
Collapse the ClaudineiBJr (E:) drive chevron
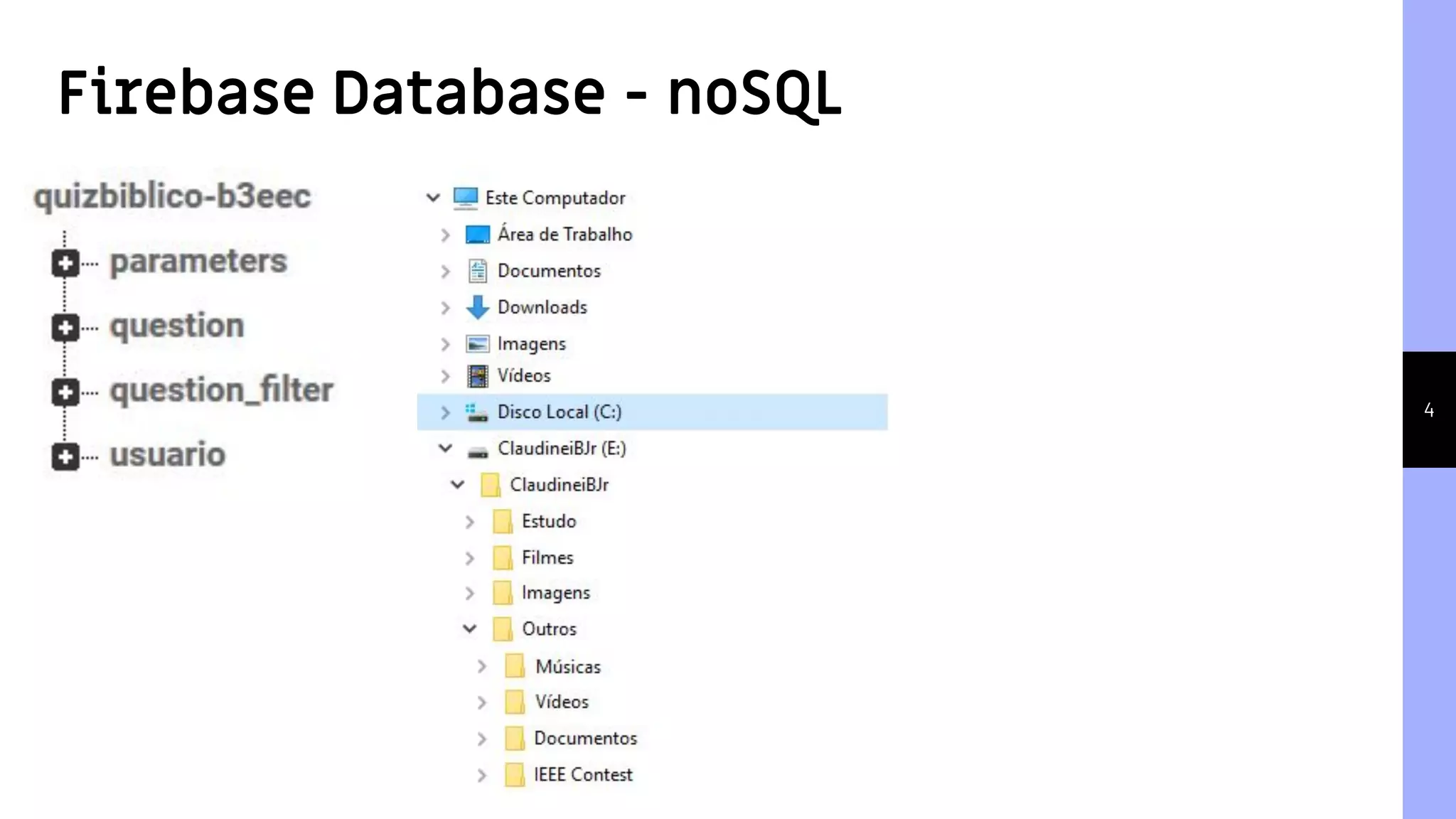445,449
